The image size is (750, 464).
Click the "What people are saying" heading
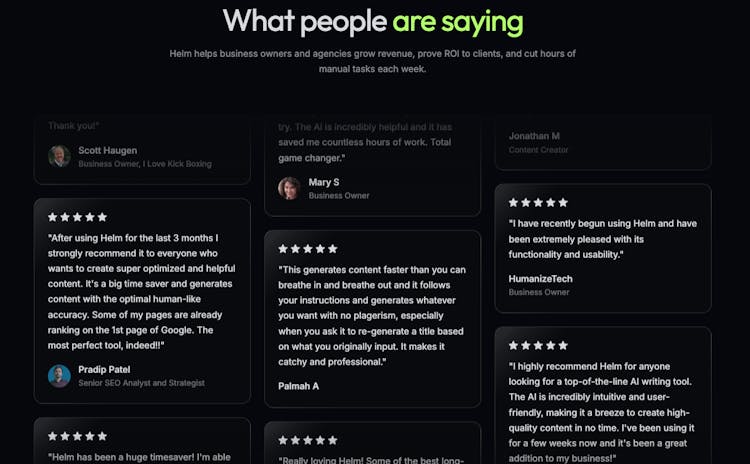[373, 21]
